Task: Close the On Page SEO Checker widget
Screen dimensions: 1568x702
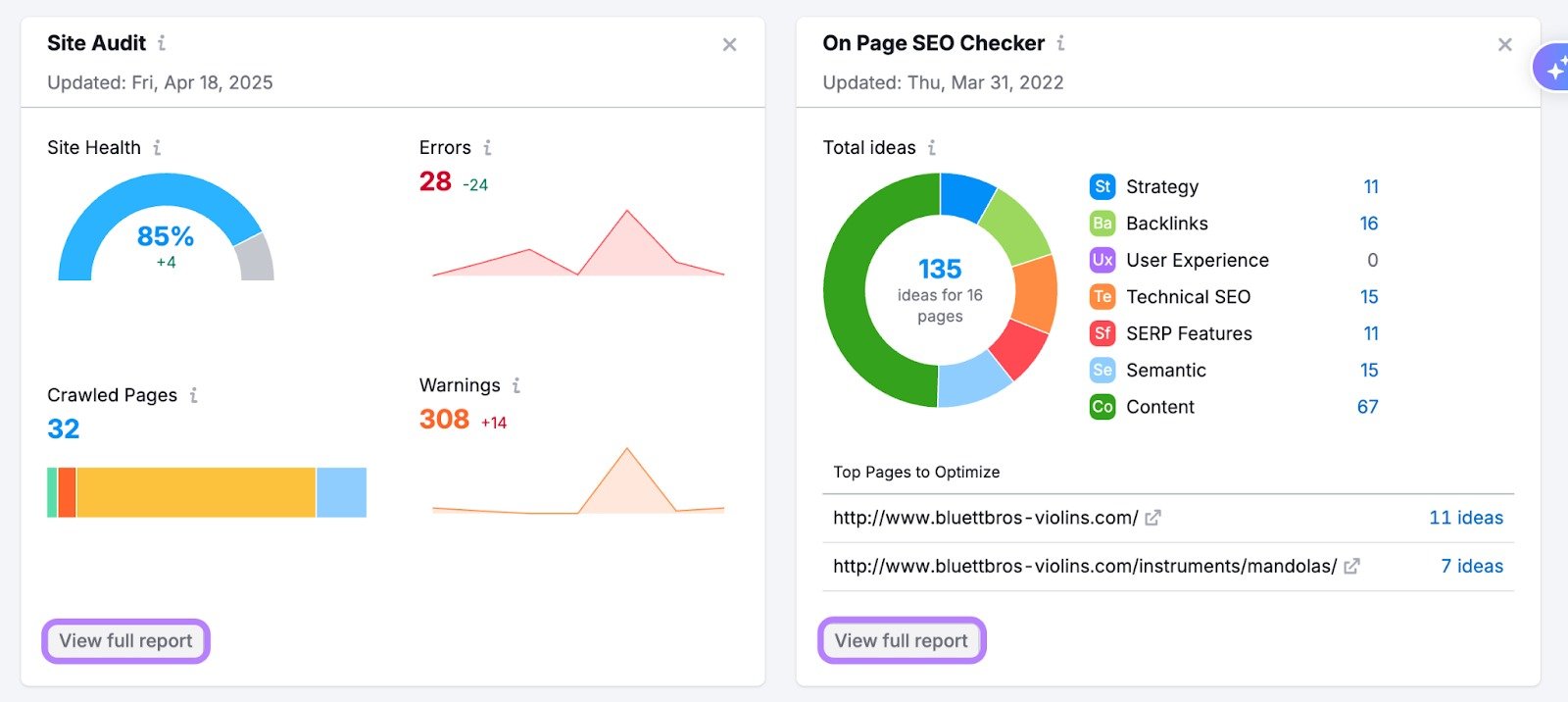Action: [x=1504, y=45]
